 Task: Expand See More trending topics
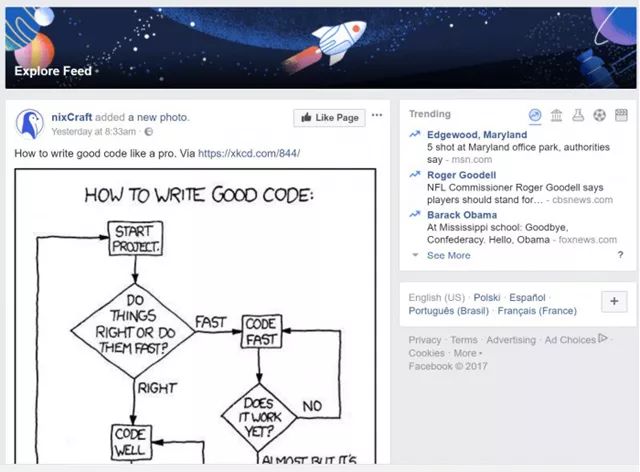pyautogui.click(x=448, y=255)
